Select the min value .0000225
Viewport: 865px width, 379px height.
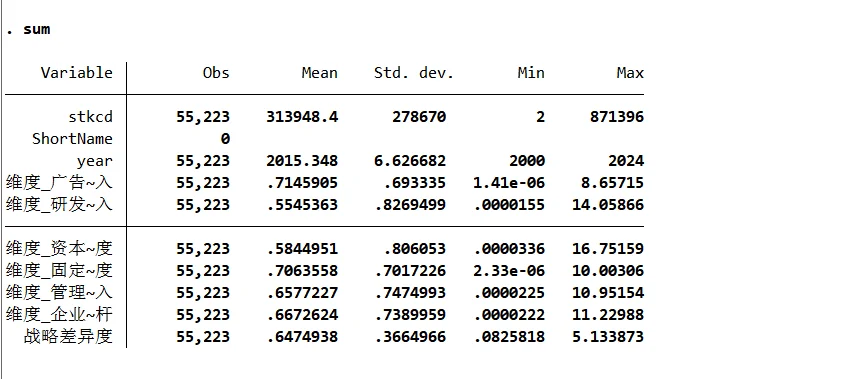[x=509, y=292]
